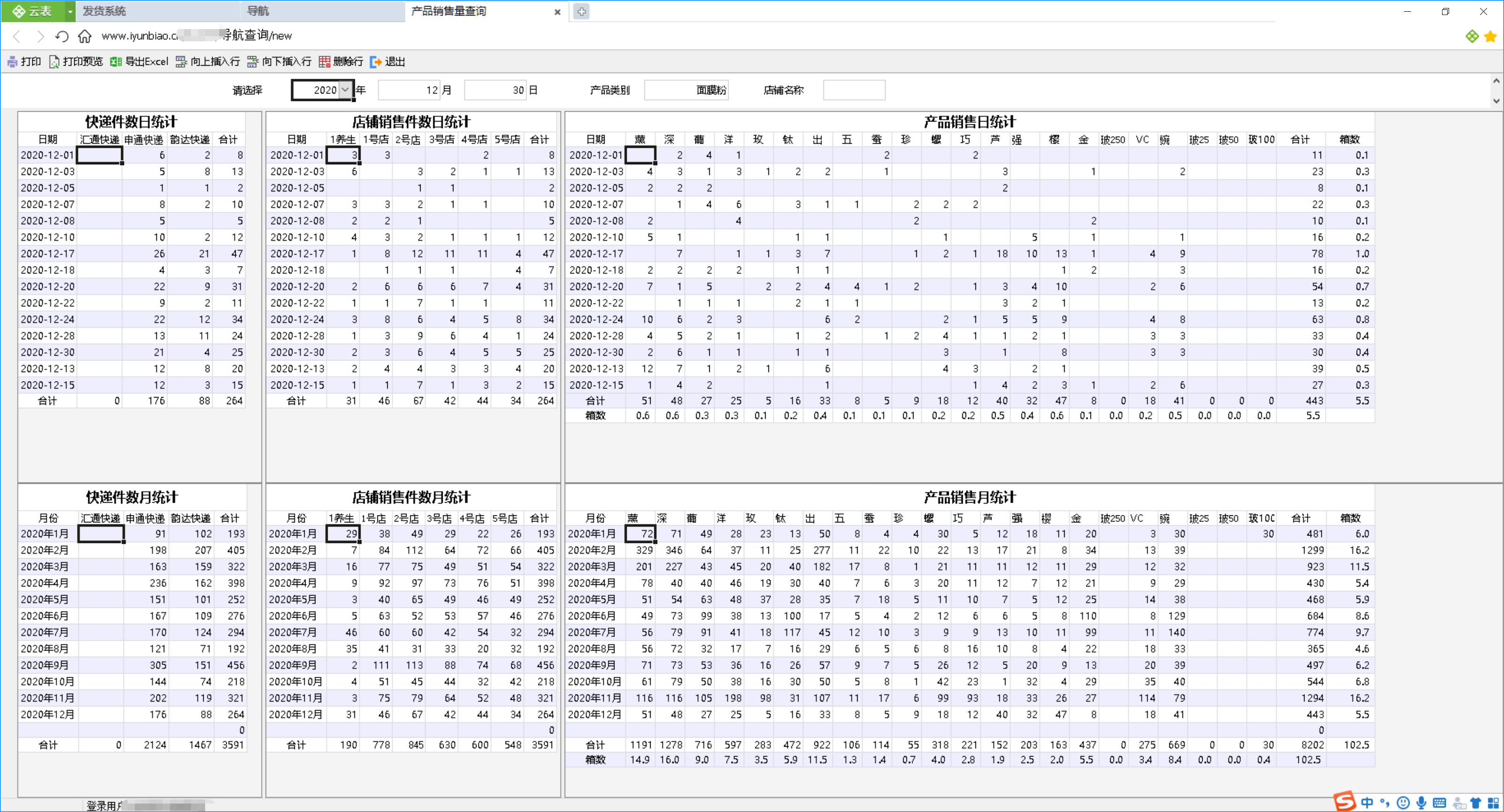Toggle the punctuation mode icon in the IME bar
1504x812 pixels.
coord(1385,803)
